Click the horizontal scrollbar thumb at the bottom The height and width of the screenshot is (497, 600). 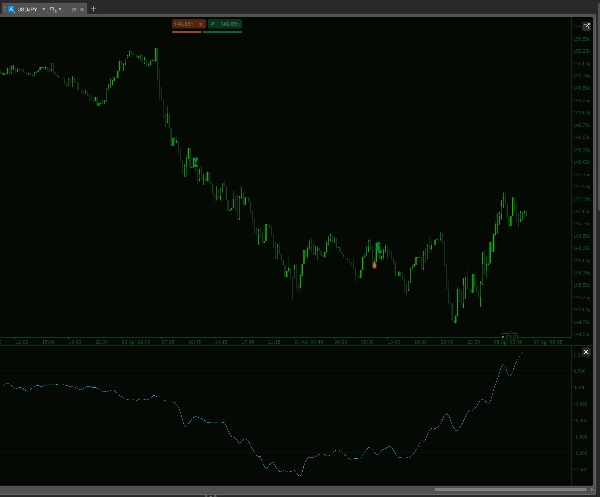[510, 489]
